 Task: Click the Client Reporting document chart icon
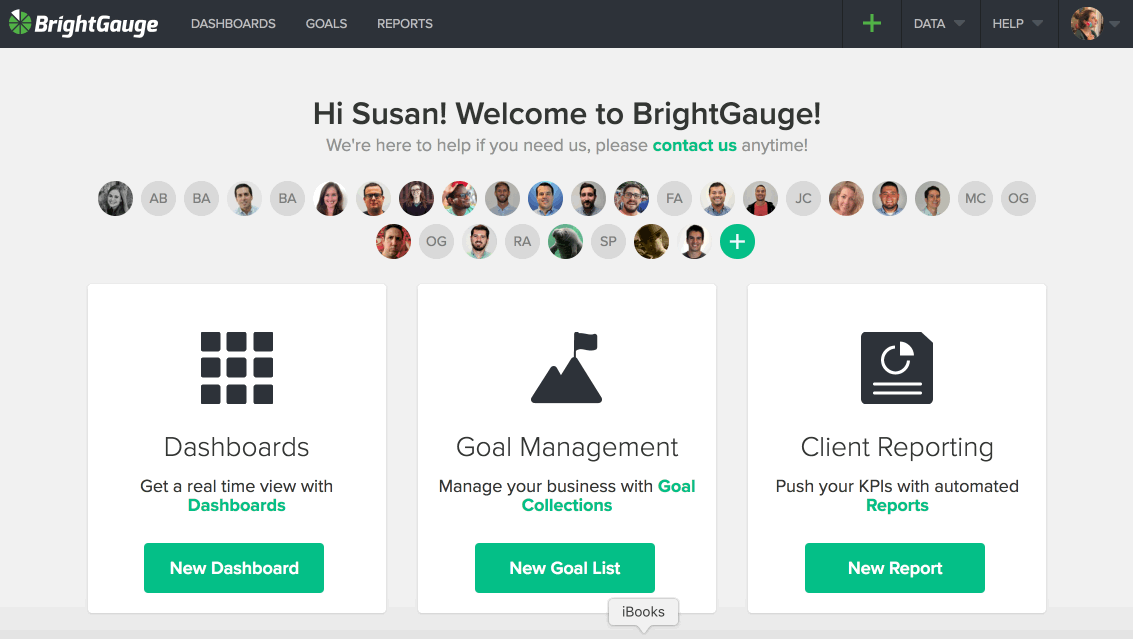(x=897, y=368)
